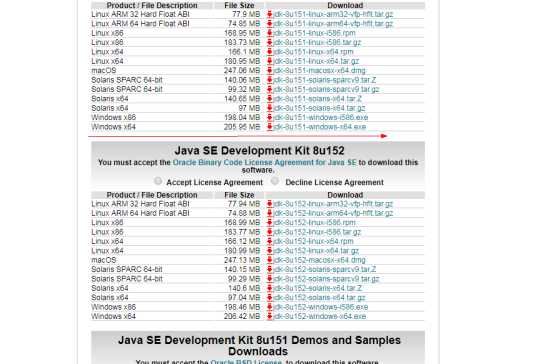This screenshot has width=554, height=364.
Task: Click red download arrow beside 8u152 linux-x64.tar.gz
Action: (x=270, y=251)
